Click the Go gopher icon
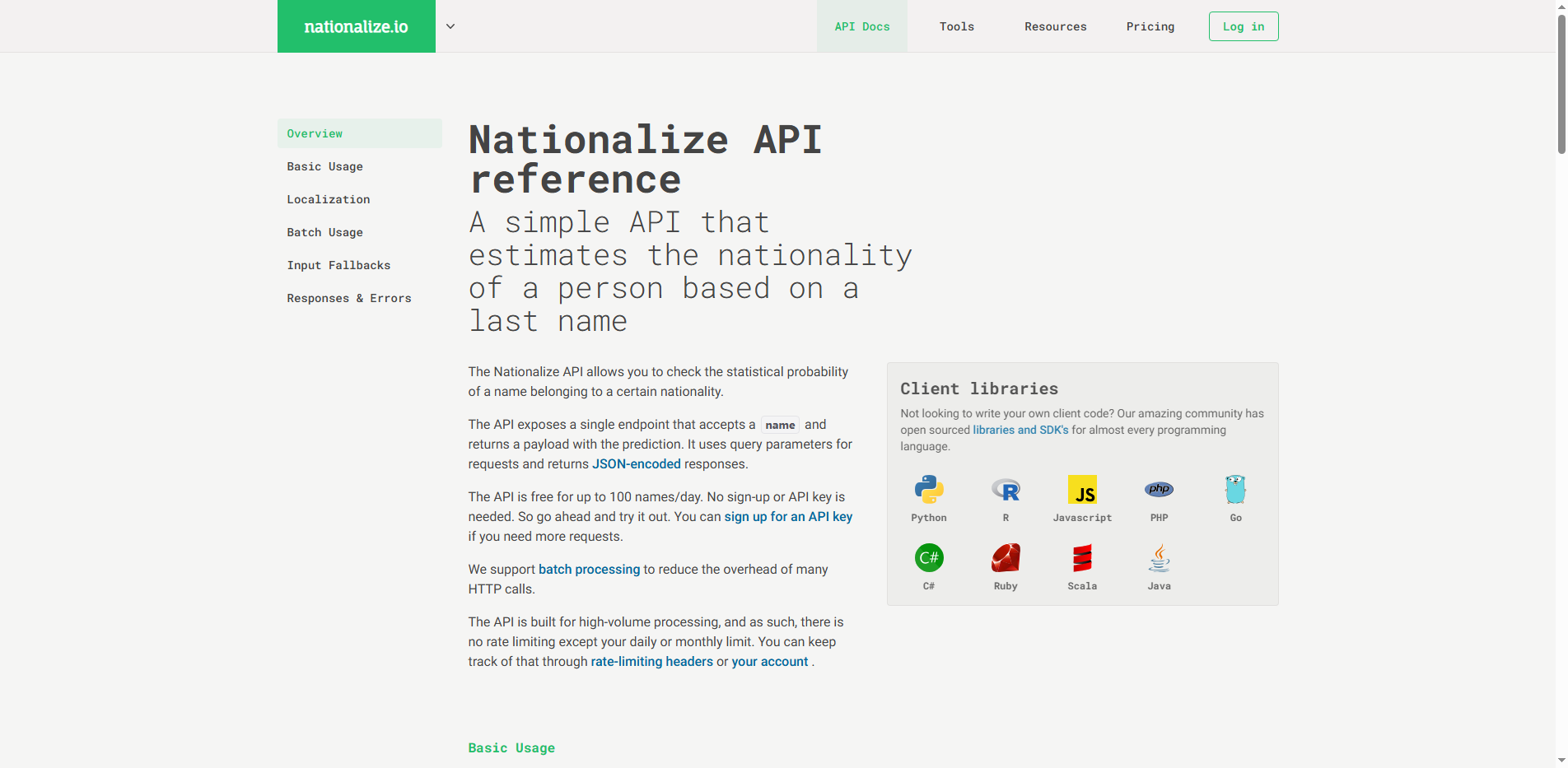Image resolution: width=1568 pixels, height=768 pixels. point(1235,490)
